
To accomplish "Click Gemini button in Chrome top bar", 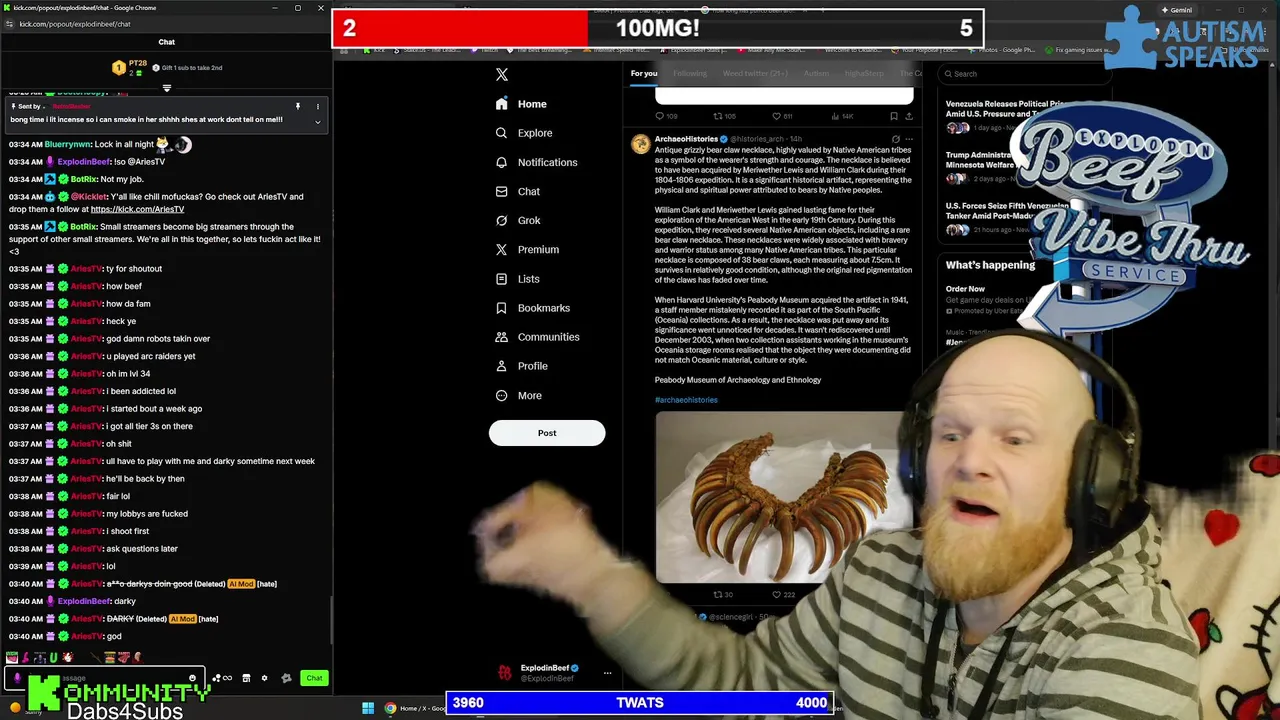I will pyautogui.click(x=1175, y=10).
